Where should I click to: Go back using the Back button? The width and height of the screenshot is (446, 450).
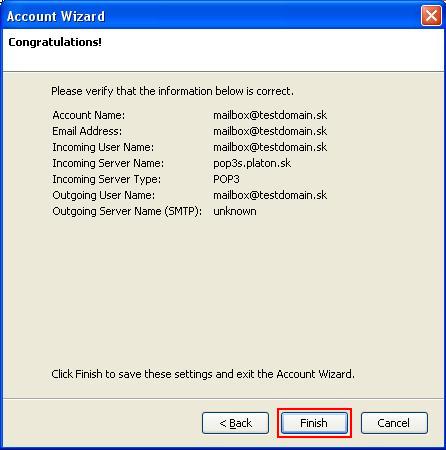click(x=235, y=423)
